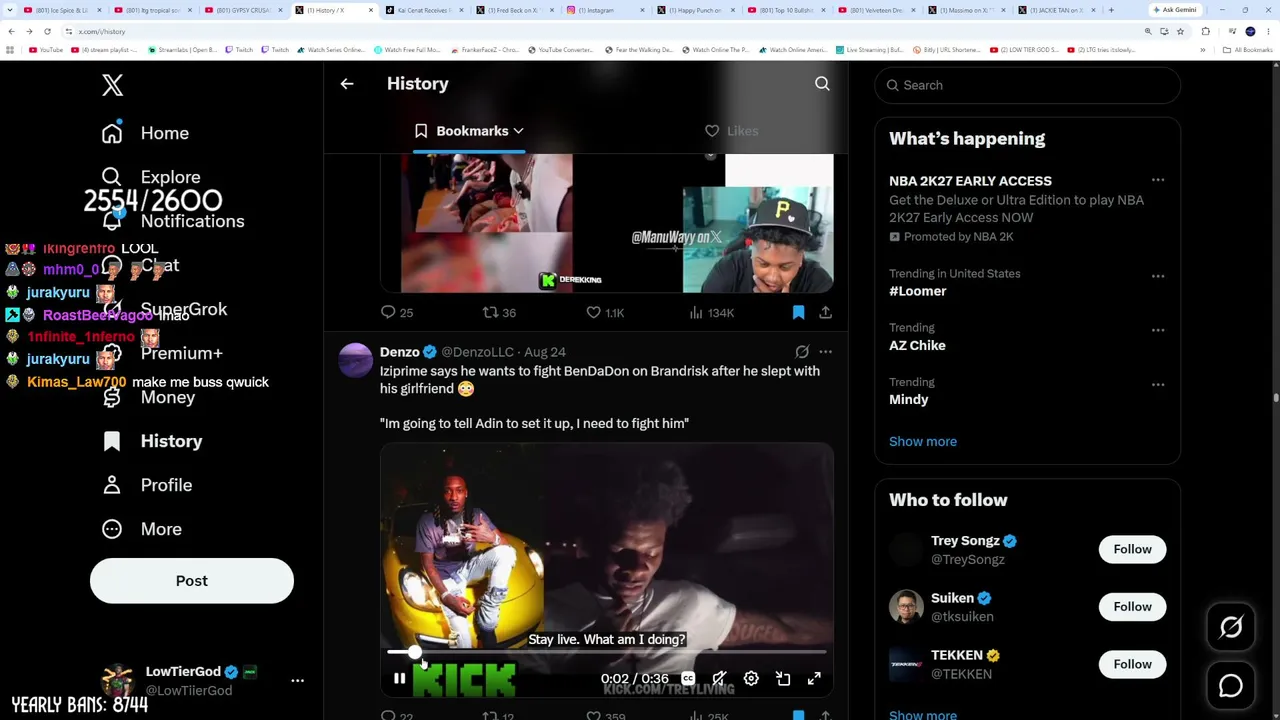Open options for the AZ Chike trend
This screenshot has width=1280, height=720.
point(1158,330)
